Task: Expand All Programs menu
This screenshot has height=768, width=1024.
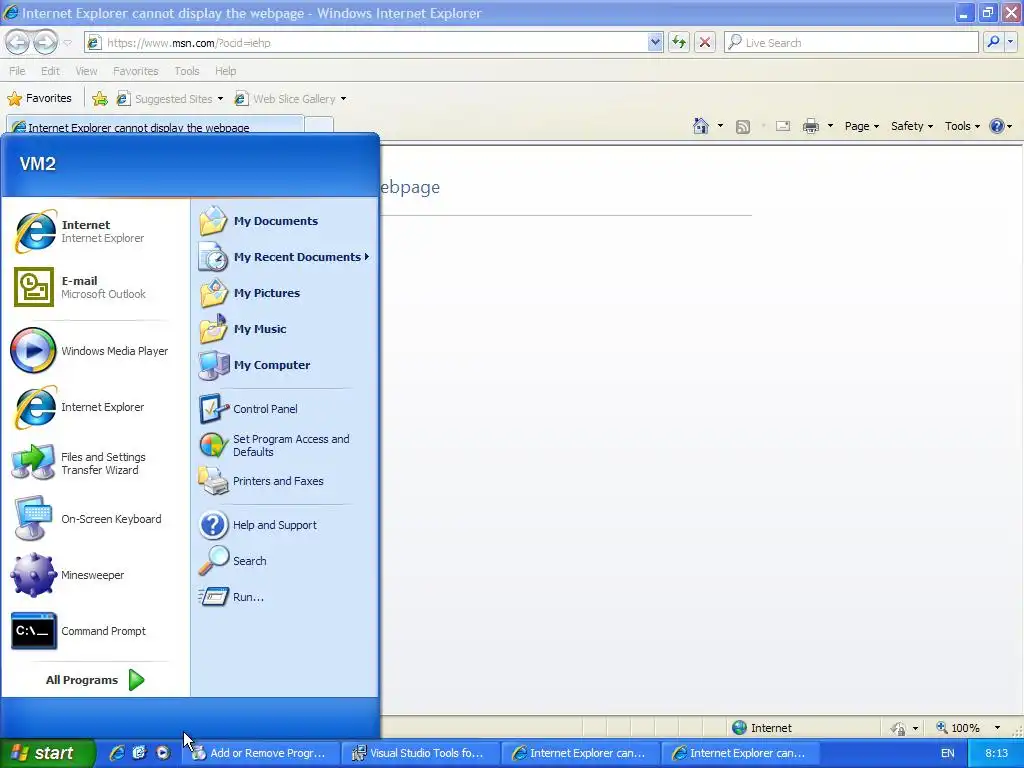Action: (x=95, y=680)
